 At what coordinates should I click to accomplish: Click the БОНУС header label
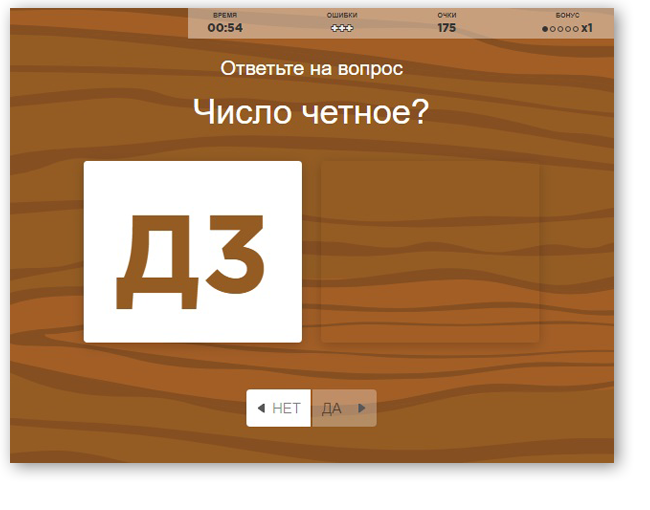568,16
